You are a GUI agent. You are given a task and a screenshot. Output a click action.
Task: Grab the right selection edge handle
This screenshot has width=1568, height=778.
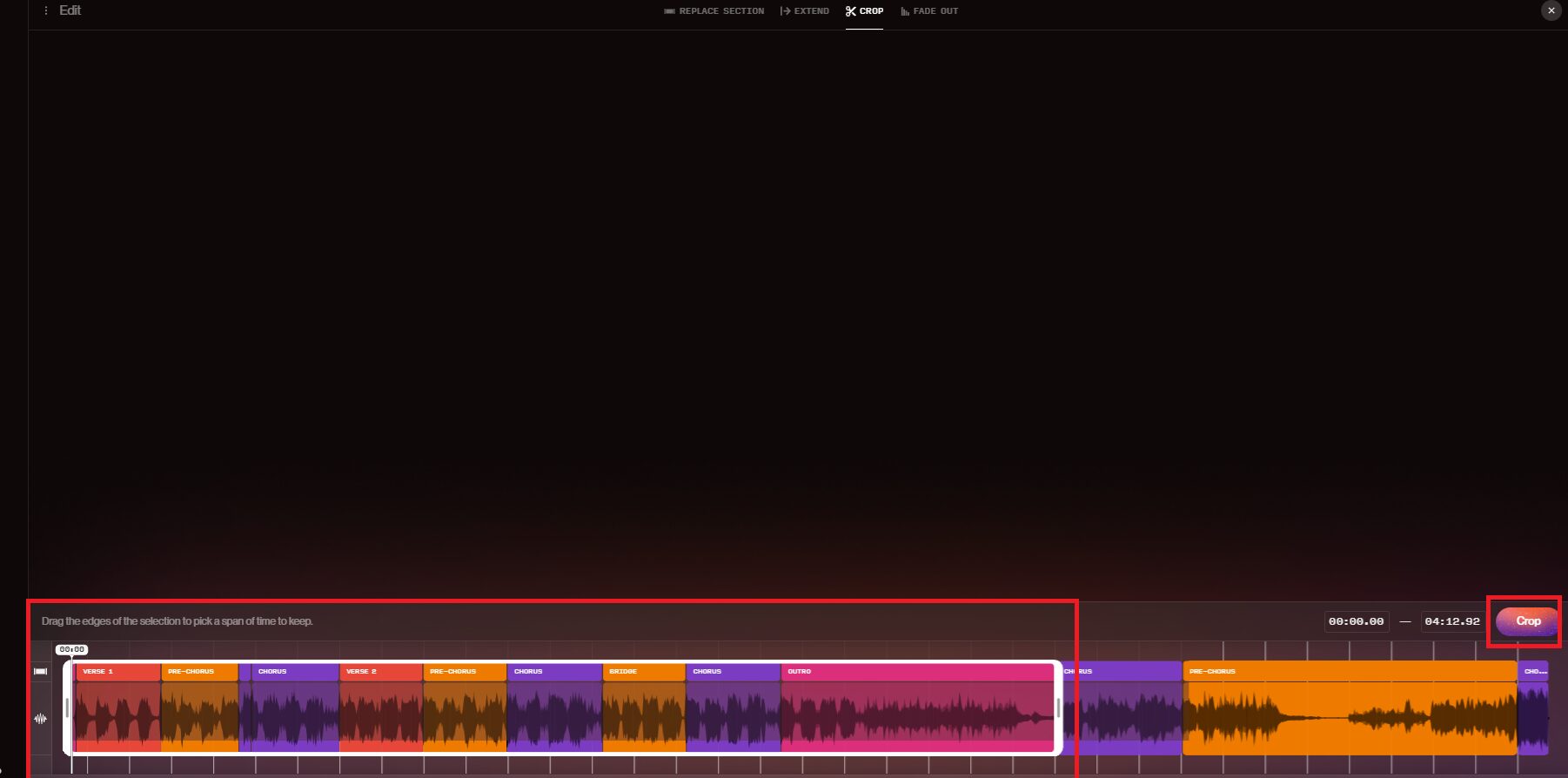tap(1058, 708)
